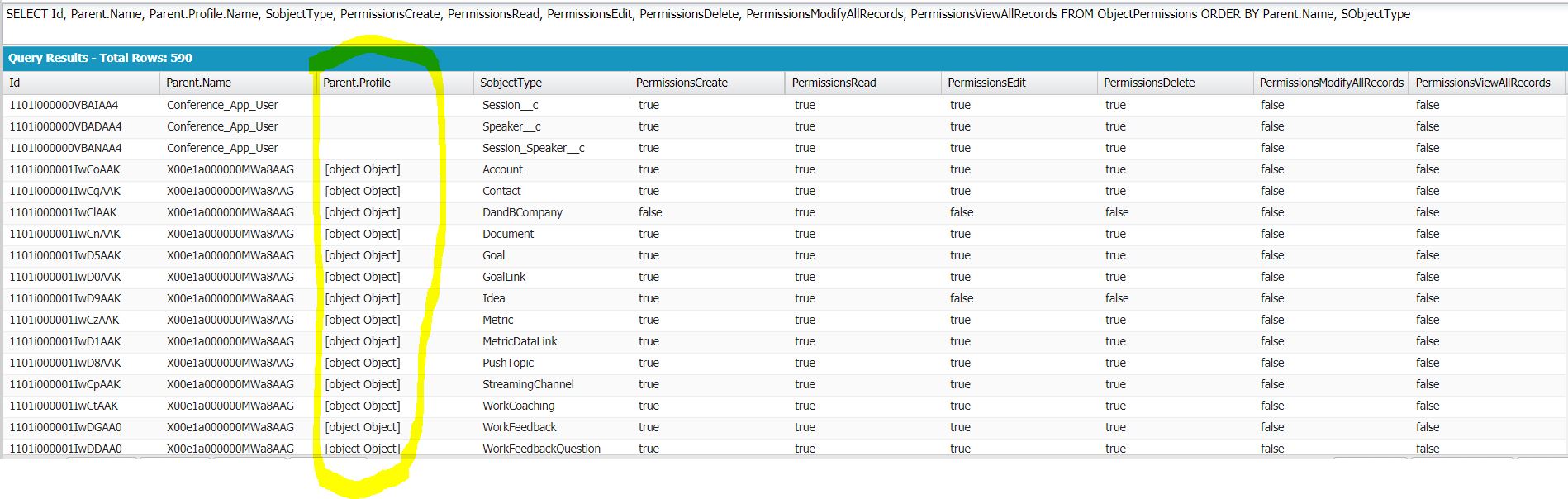The width and height of the screenshot is (1568, 499).
Task: Click PermissionsDelete false in the Idea row
Action: 1117,298
